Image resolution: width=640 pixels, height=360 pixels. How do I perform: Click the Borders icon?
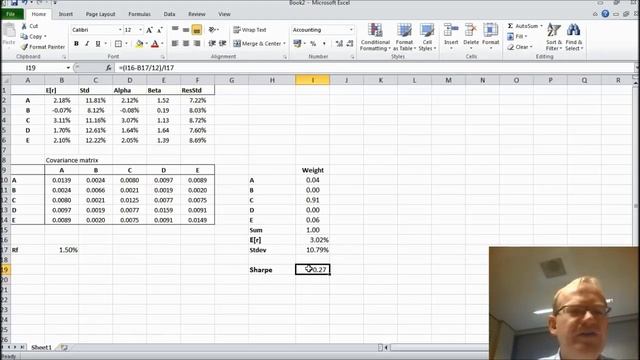(118, 44)
